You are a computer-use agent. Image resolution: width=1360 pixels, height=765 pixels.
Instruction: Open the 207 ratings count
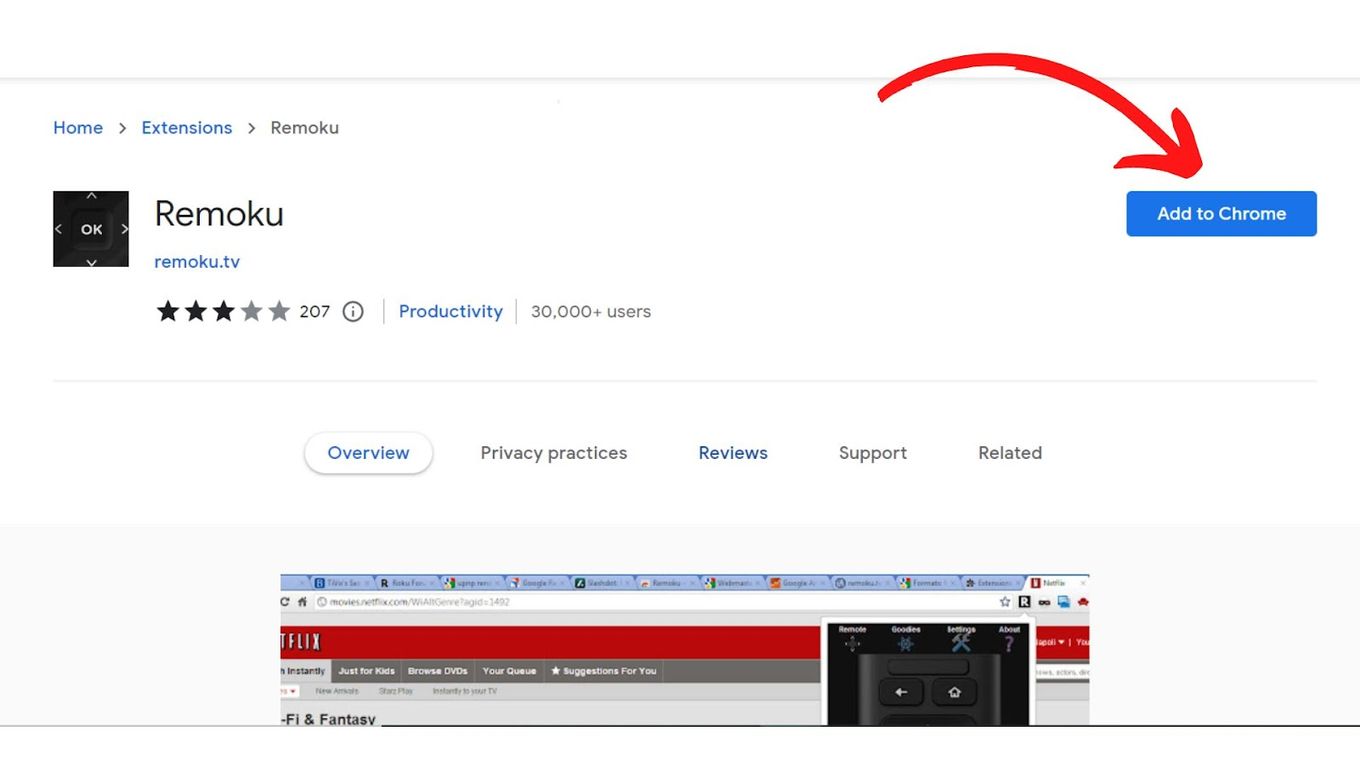tap(314, 312)
